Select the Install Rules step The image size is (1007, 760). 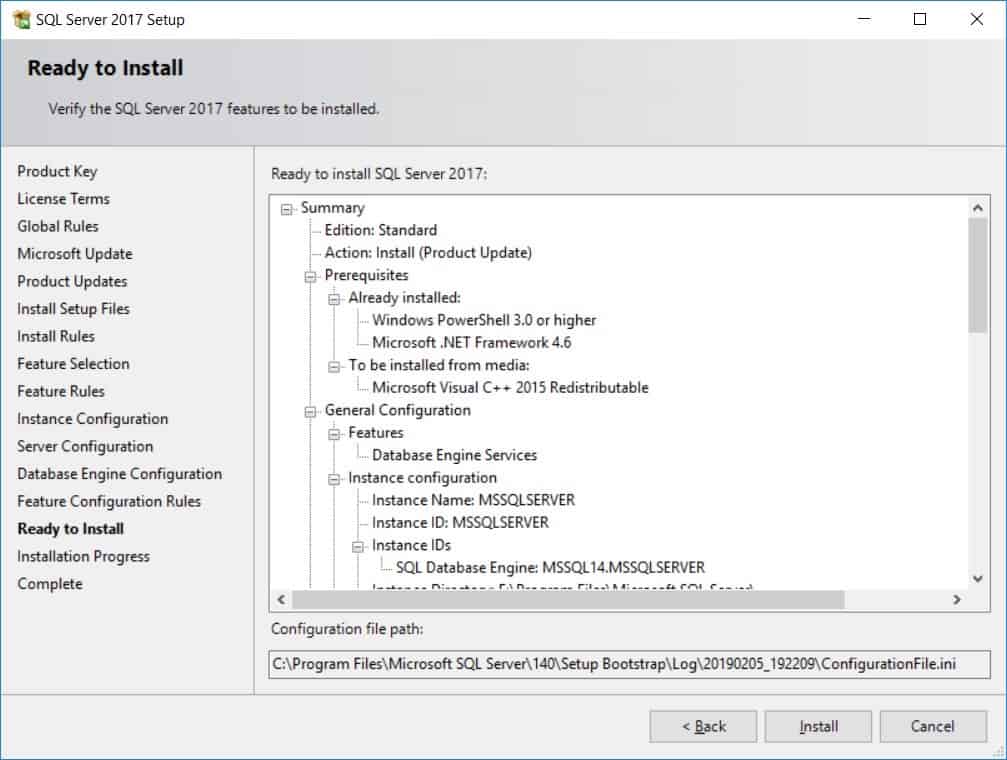point(56,337)
